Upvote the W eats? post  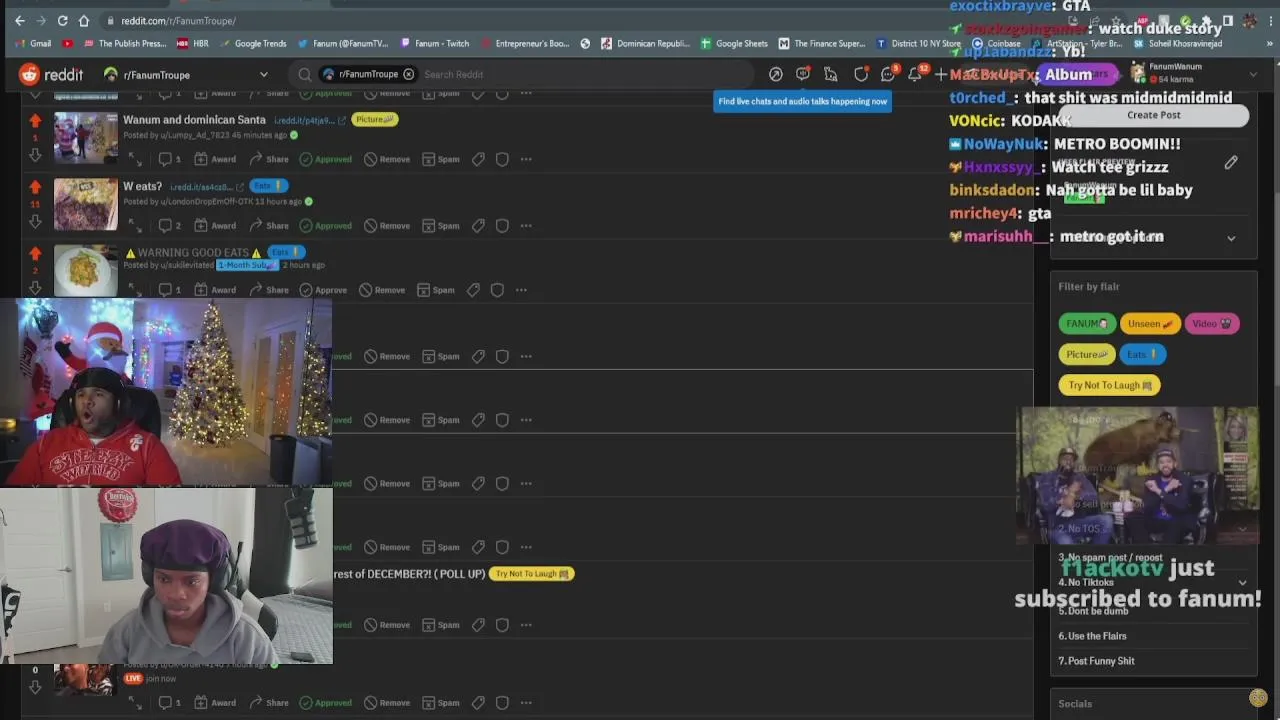(x=35, y=187)
